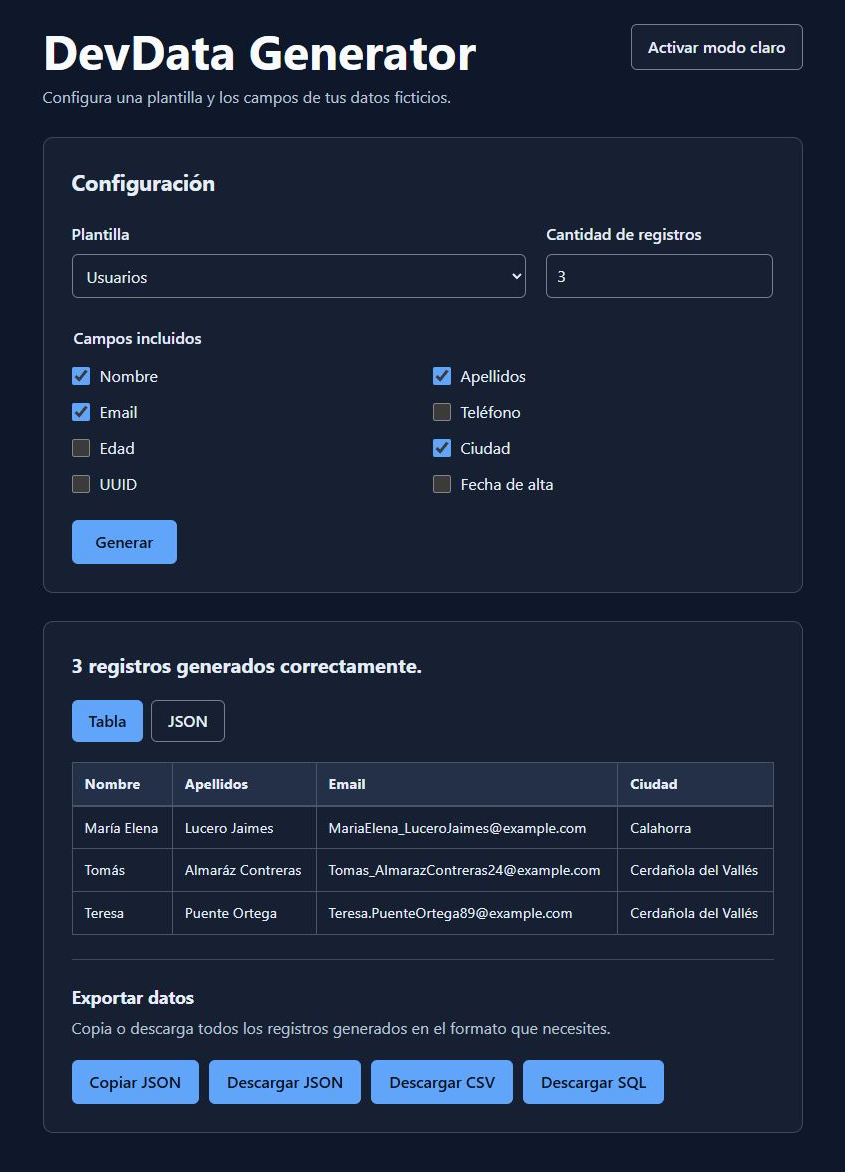Viewport: 845px width, 1172px height.
Task: Uncheck the Ciudad checkbox
Action: pyautogui.click(x=442, y=448)
